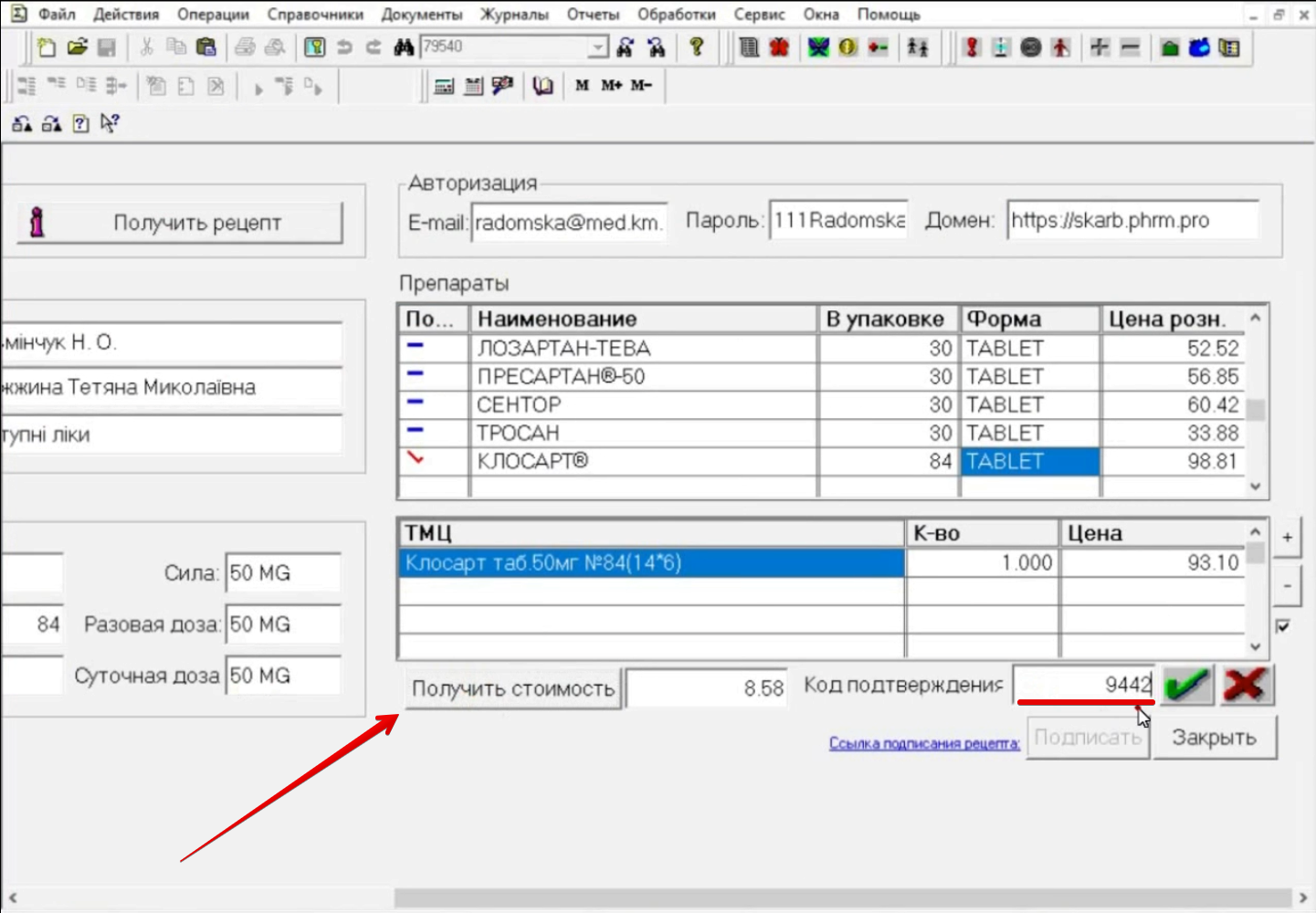Click the plus button beside ТМЦ table
This screenshot has width=1316, height=913.
1287,538
